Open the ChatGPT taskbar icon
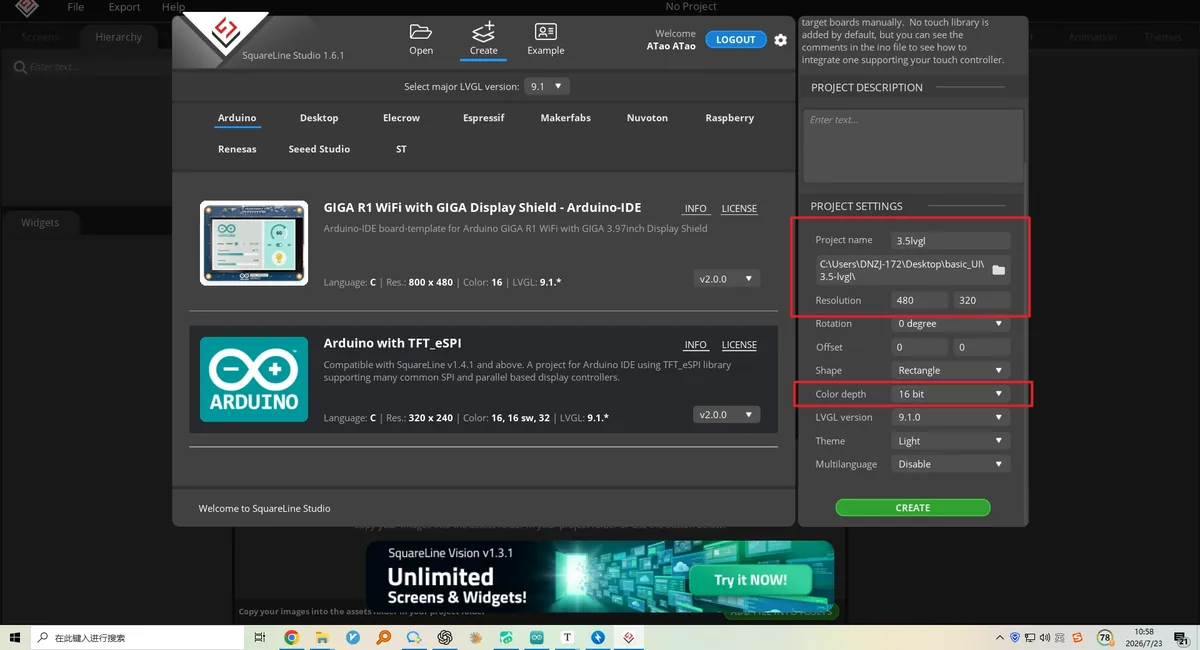Screen dimensions: 1200x650 [x=445, y=637]
